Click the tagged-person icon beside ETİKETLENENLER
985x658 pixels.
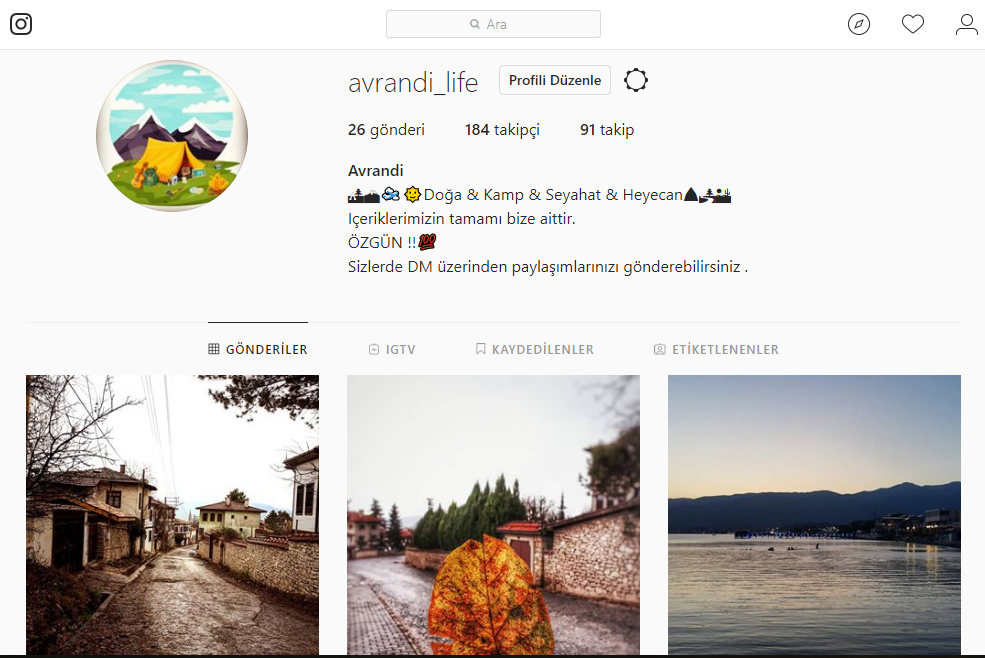click(660, 349)
